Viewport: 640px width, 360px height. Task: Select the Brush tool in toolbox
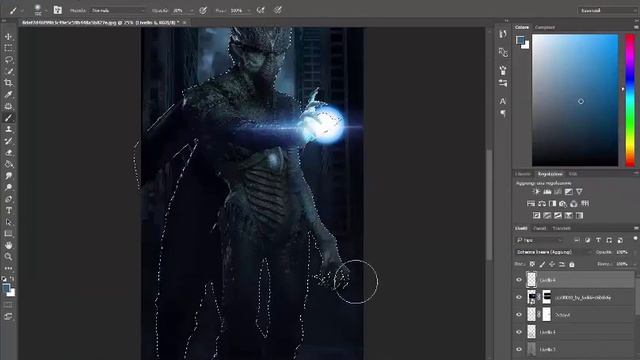pyautogui.click(x=8, y=118)
